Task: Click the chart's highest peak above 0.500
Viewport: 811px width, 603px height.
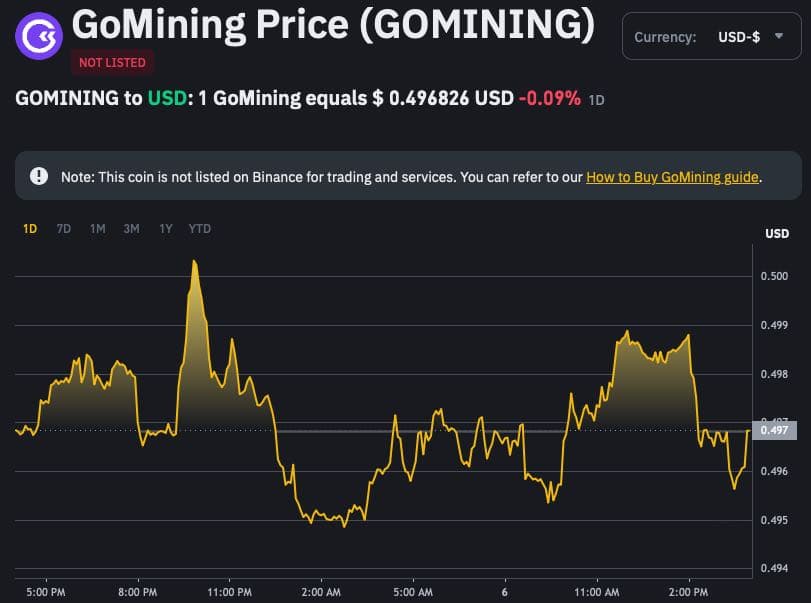Action: pos(194,262)
